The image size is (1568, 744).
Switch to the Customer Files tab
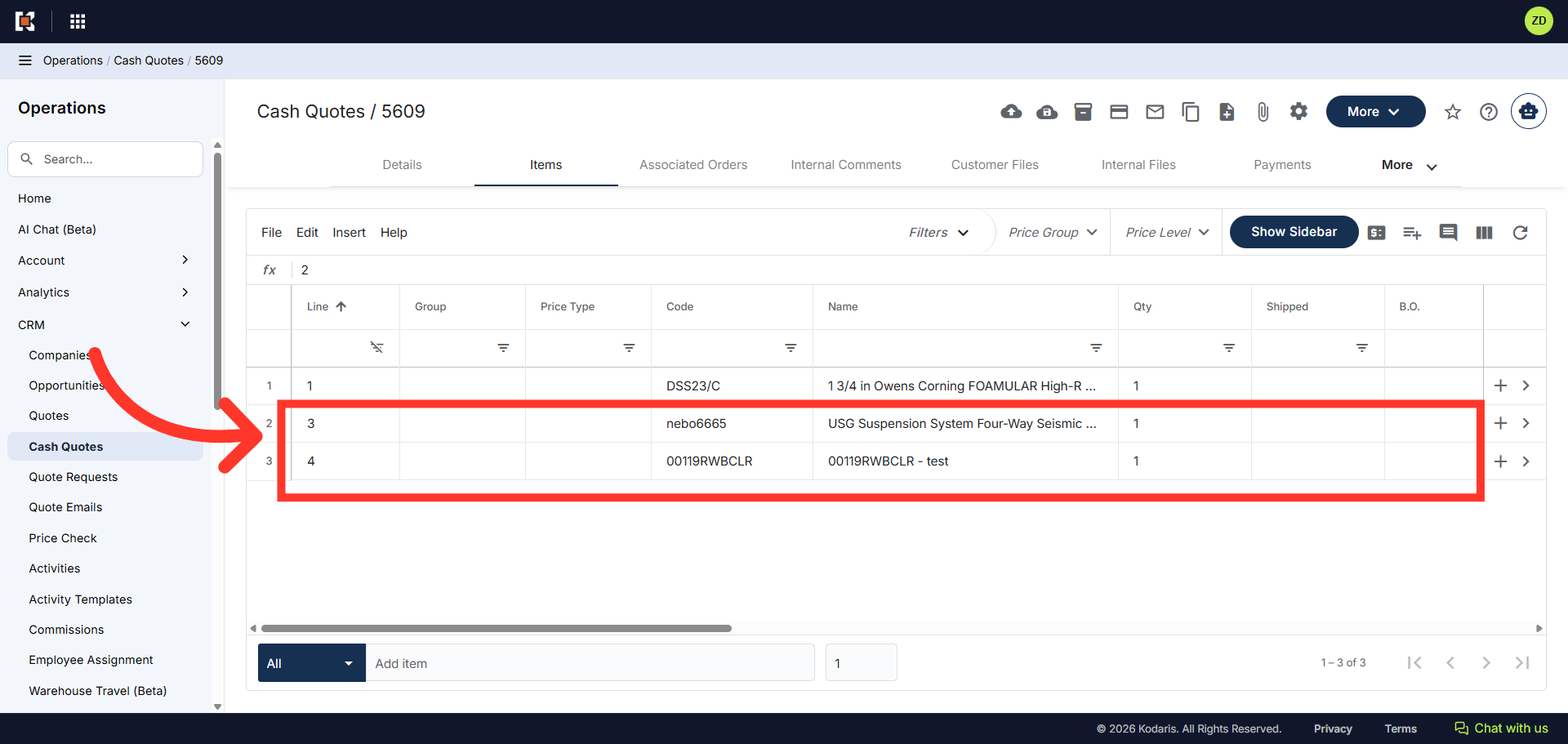[995, 165]
